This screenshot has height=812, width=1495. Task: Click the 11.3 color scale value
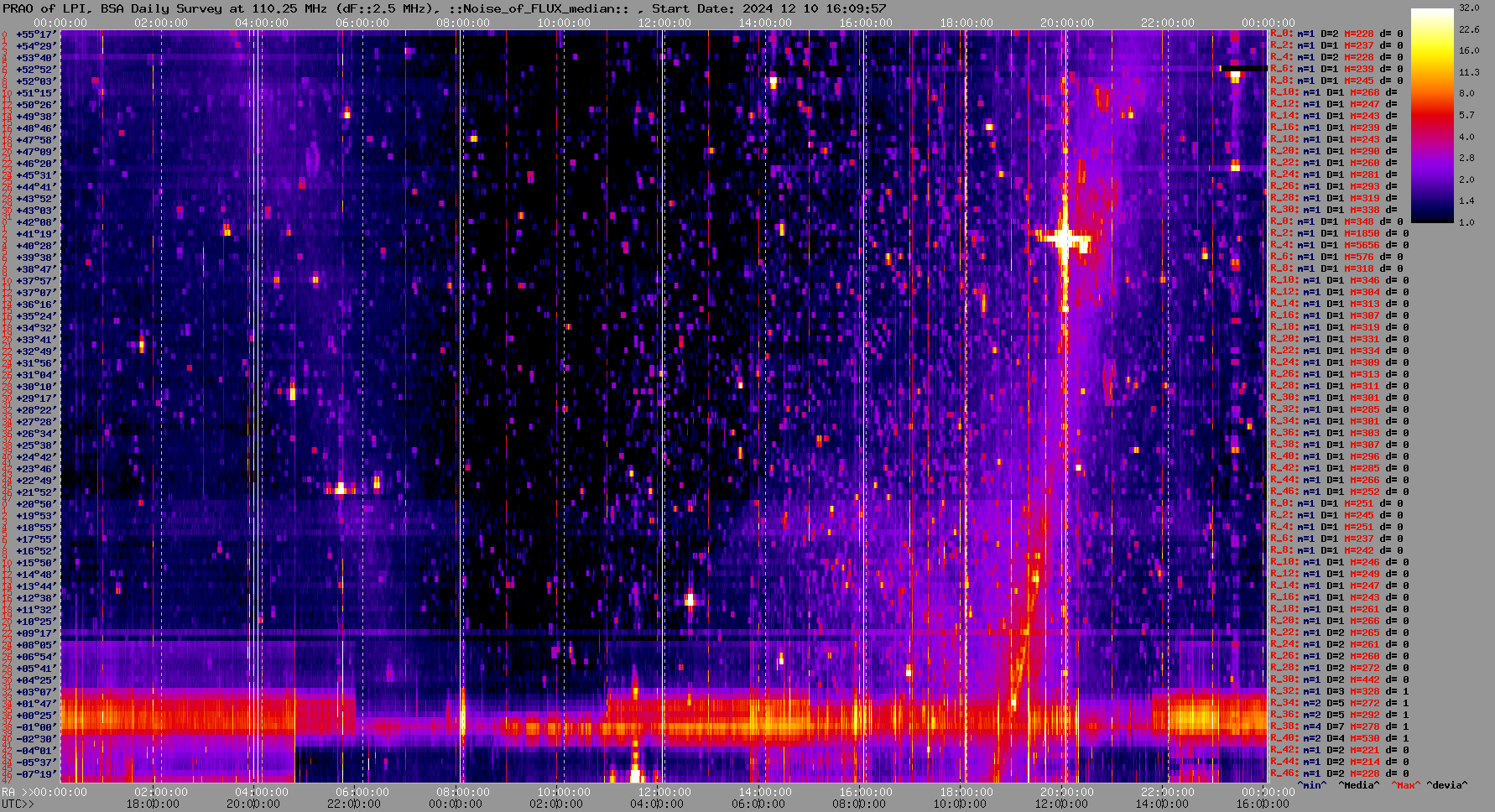tap(1469, 72)
